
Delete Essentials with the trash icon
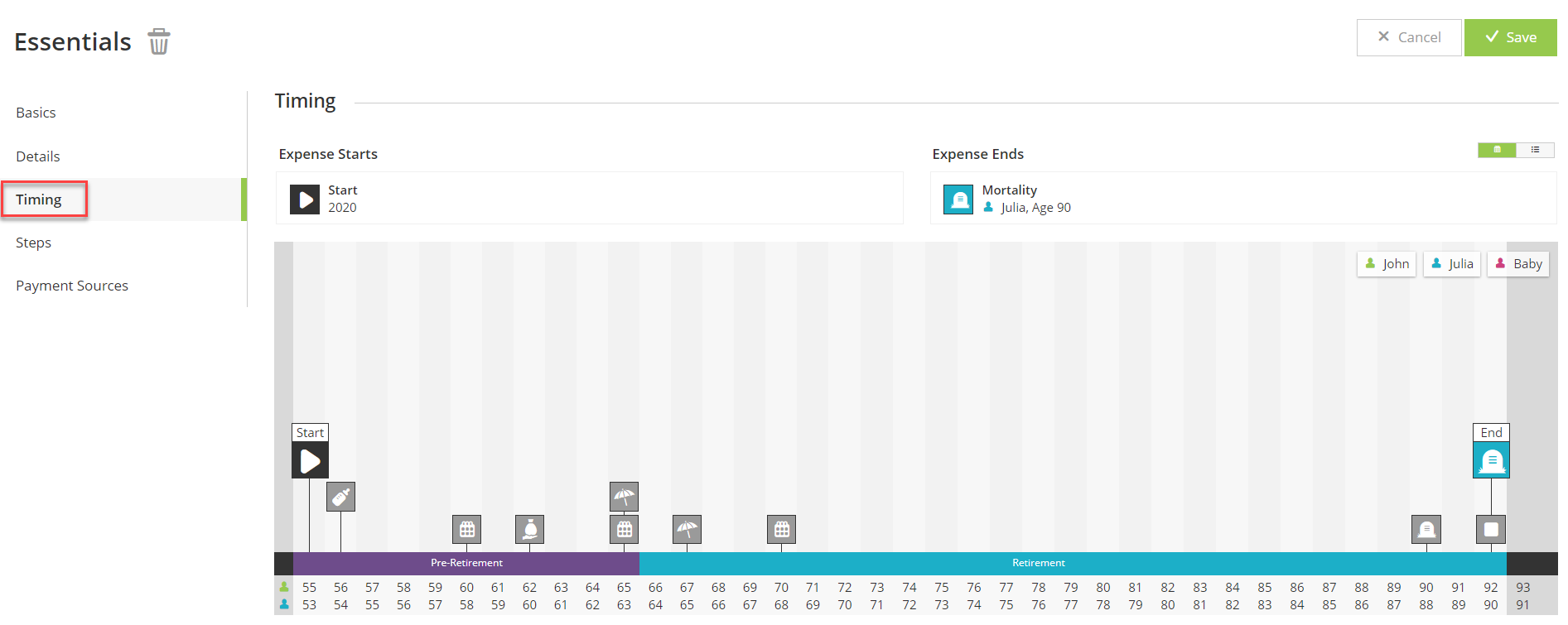(x=158, y=41)
